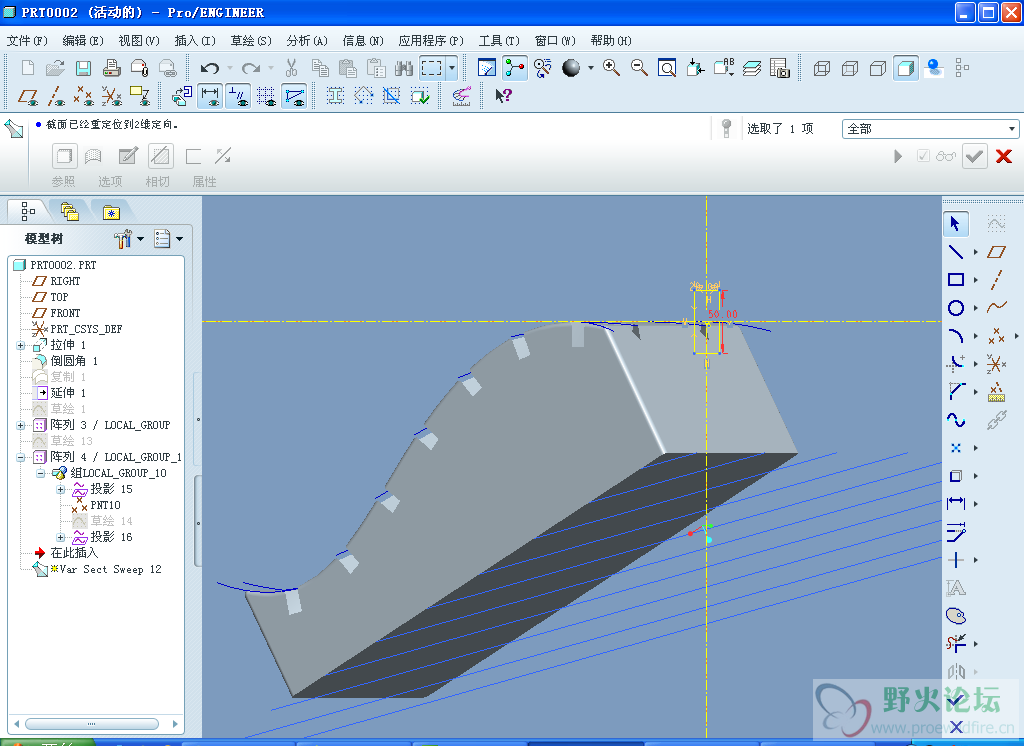The image size is (1024, 746).
Task: Expand the 投影 16 tree node
Action: click(61, 537)
